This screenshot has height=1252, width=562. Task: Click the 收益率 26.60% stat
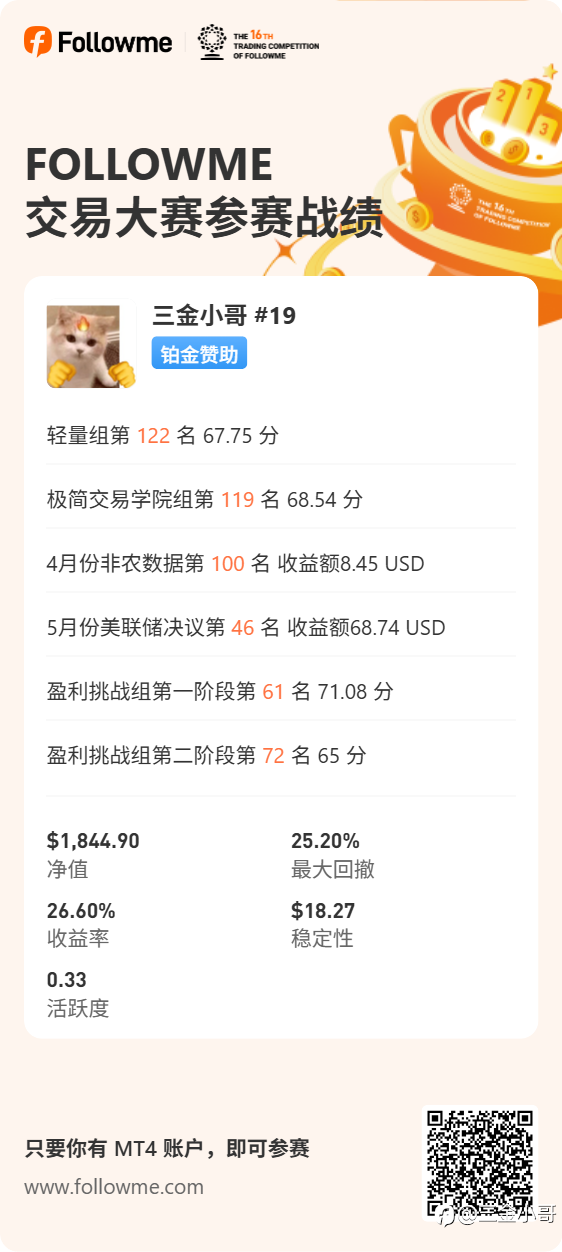[81, 924]
